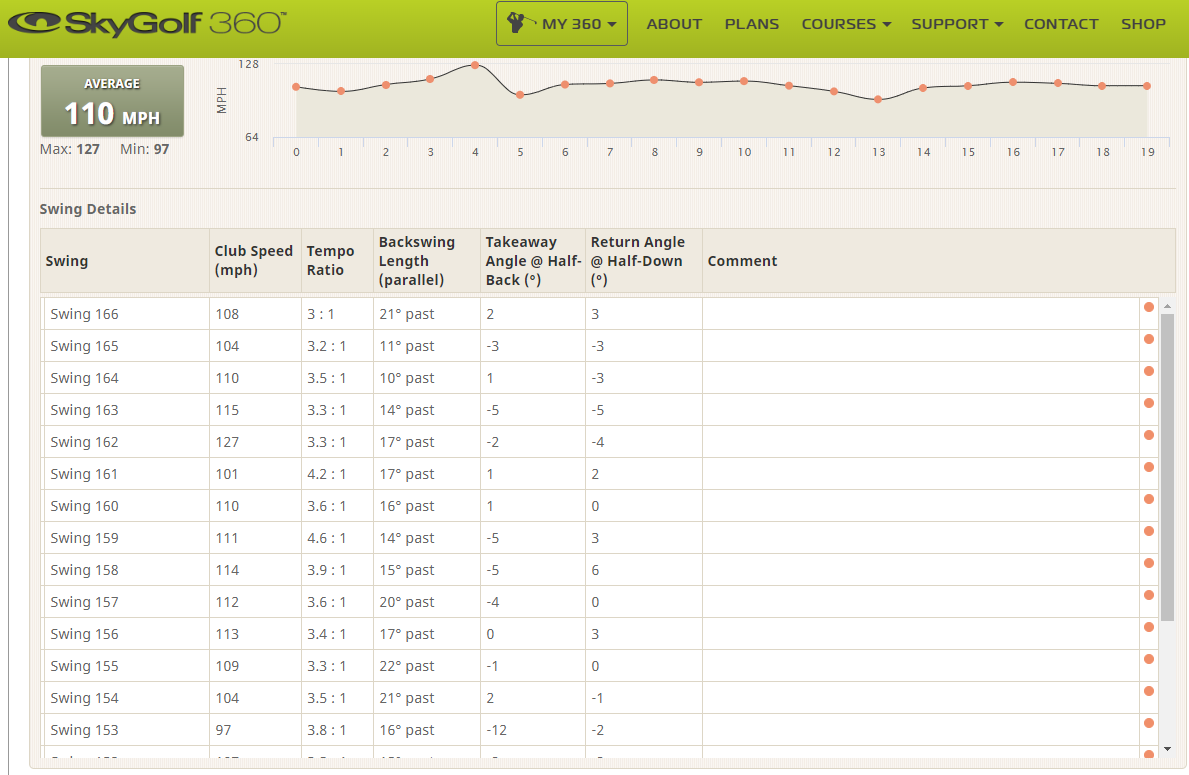This screenshot has width=1189, height=775.
Task: Click the orange dot in Swing 159 row
Action: [x=1149, y=531]
